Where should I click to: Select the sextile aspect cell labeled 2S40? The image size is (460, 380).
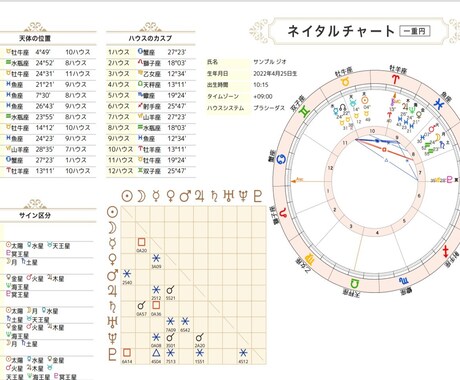click(127, 276)
